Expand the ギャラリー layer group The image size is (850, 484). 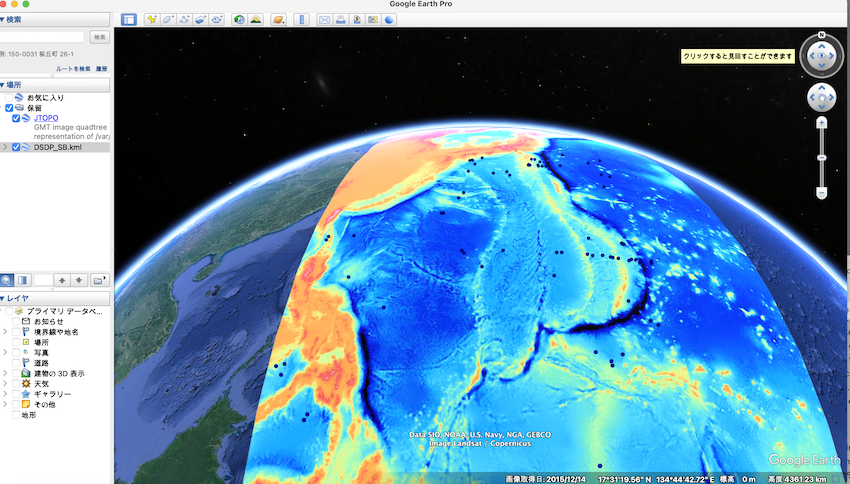click(5, 393)
